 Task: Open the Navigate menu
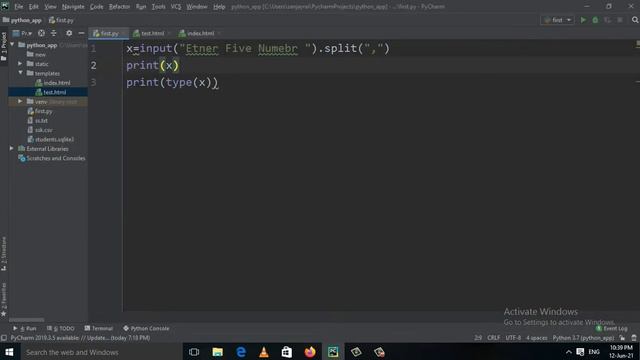(73, 7)
